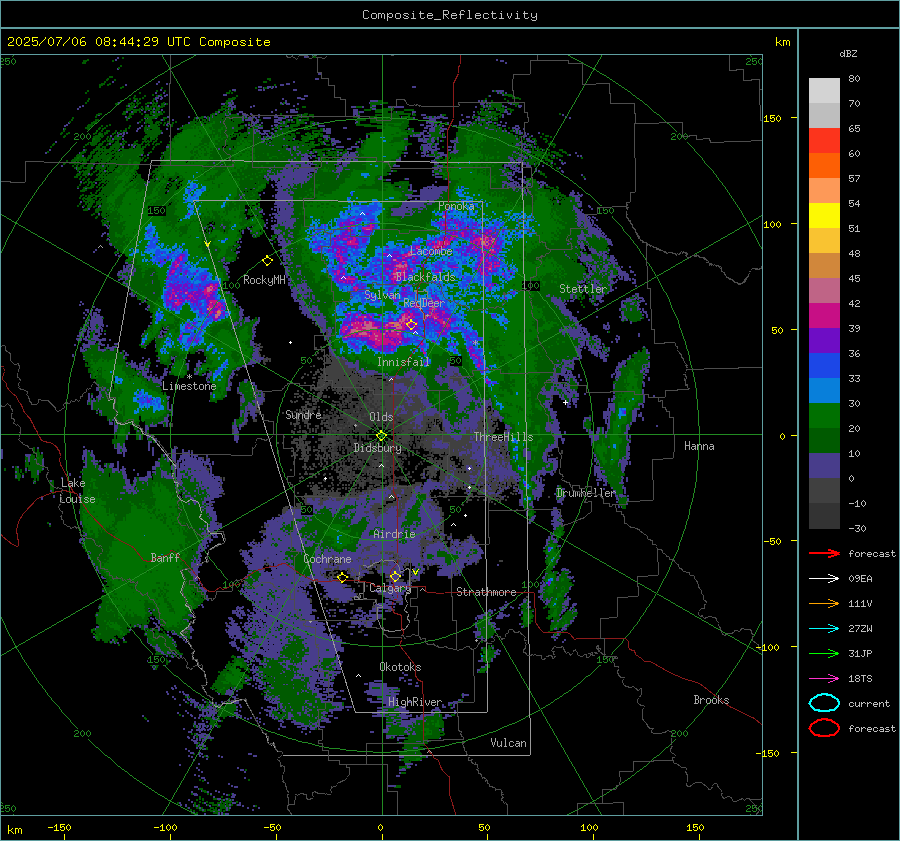
Task: Click the -150 tick on bottom axis
Action: 59,827
